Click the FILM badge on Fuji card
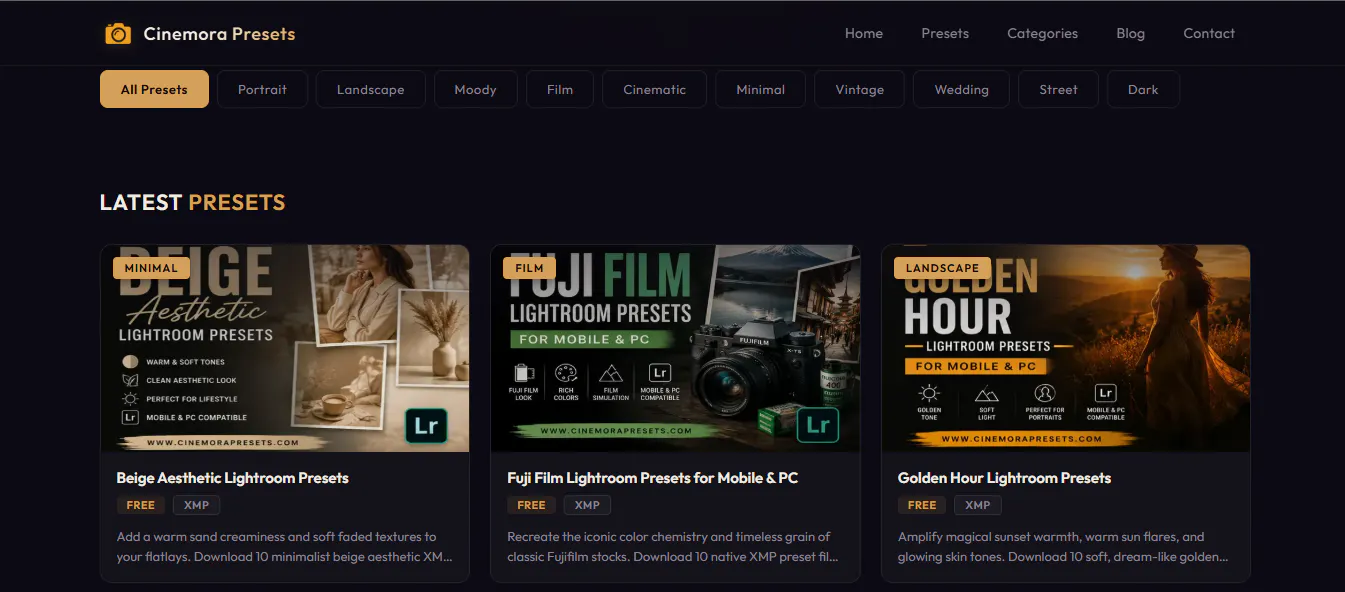Viewport: 1345px width, 592px height. [x=529, y=268]
